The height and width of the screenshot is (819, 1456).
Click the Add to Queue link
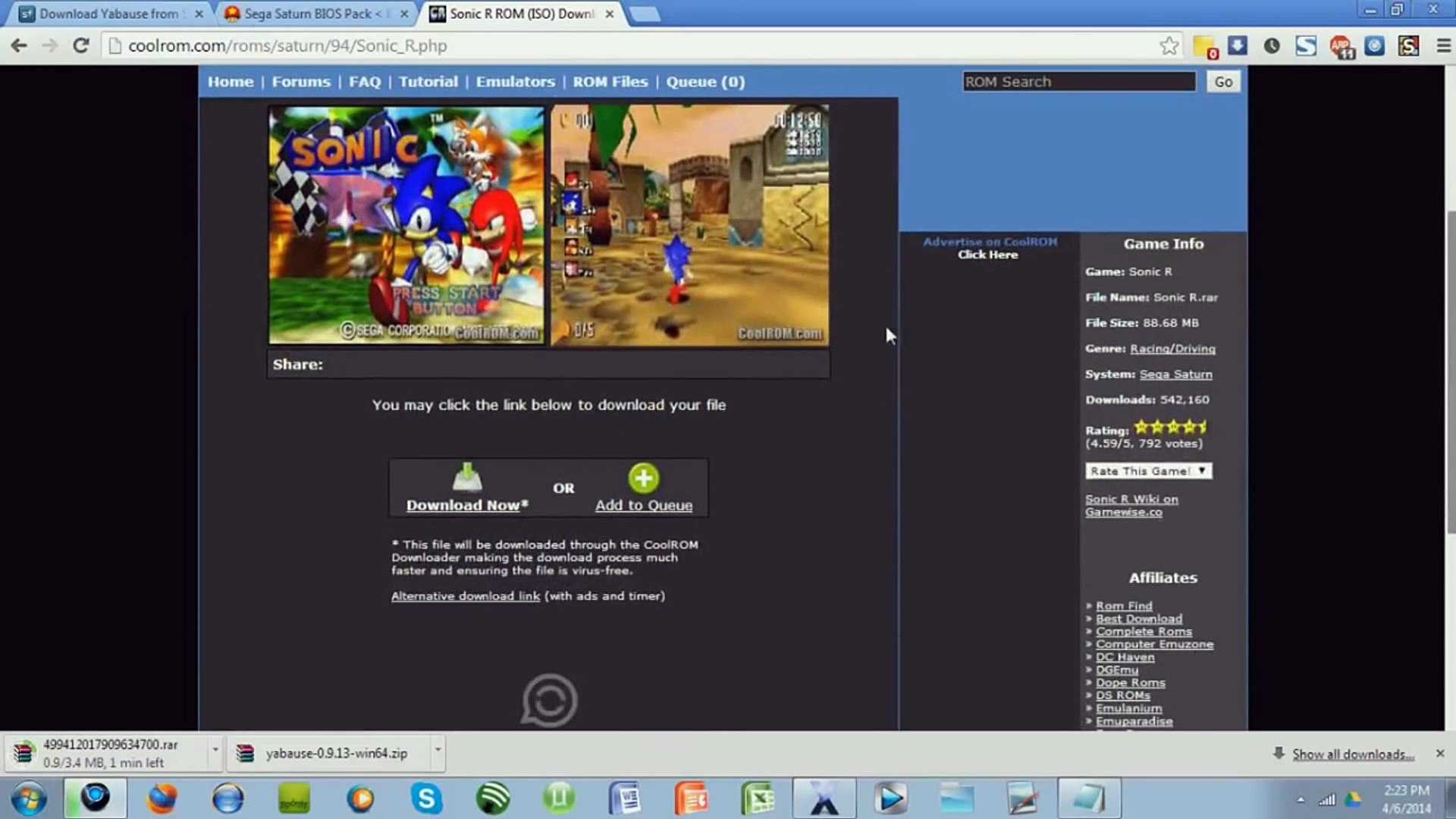tap(643, 504)
